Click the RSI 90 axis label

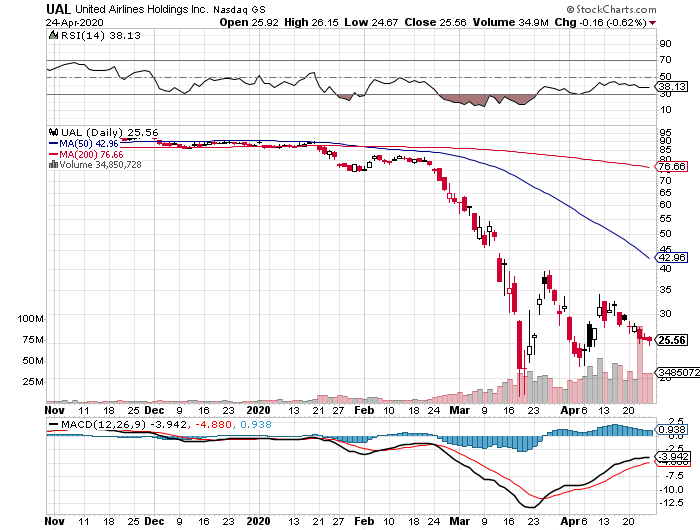click(x=665, y=44)
